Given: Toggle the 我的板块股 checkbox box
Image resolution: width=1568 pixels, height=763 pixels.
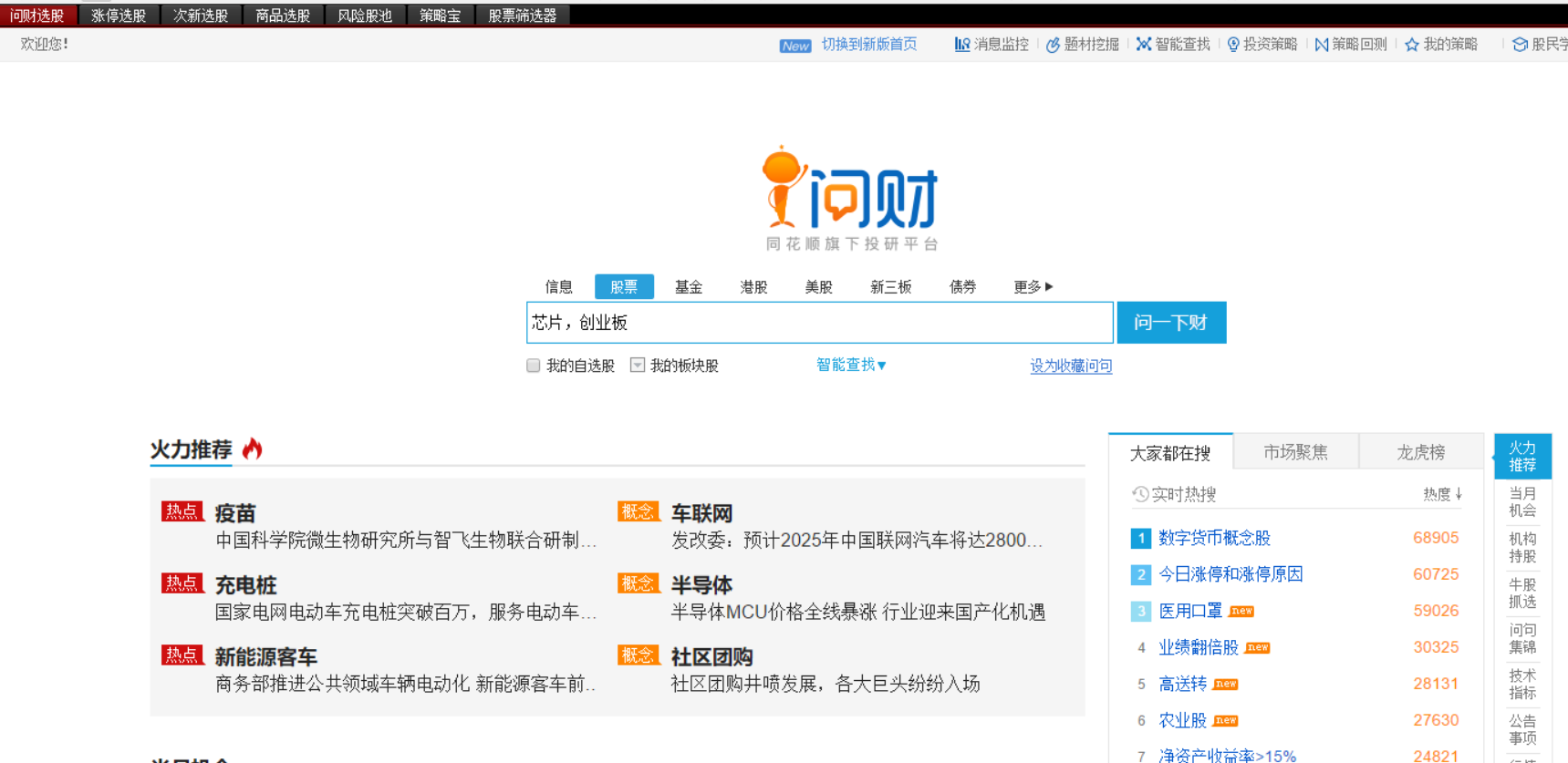Looking at the screenshot, I should click(638, 366).
